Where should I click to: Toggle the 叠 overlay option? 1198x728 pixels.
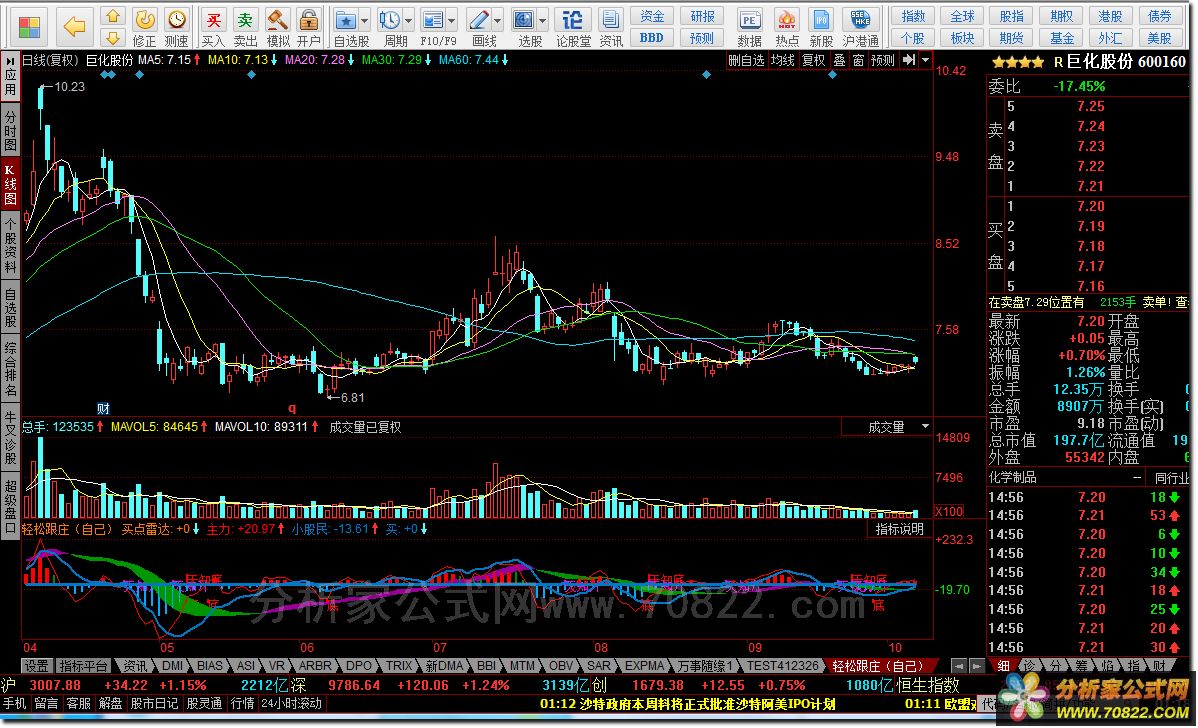[x=839, y=60]
